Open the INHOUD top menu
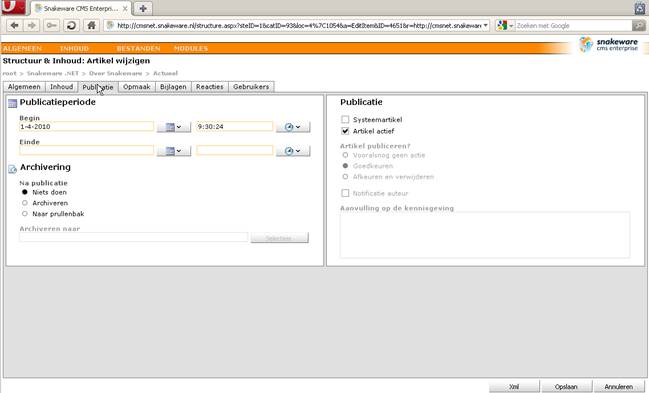 pos(74,48)
